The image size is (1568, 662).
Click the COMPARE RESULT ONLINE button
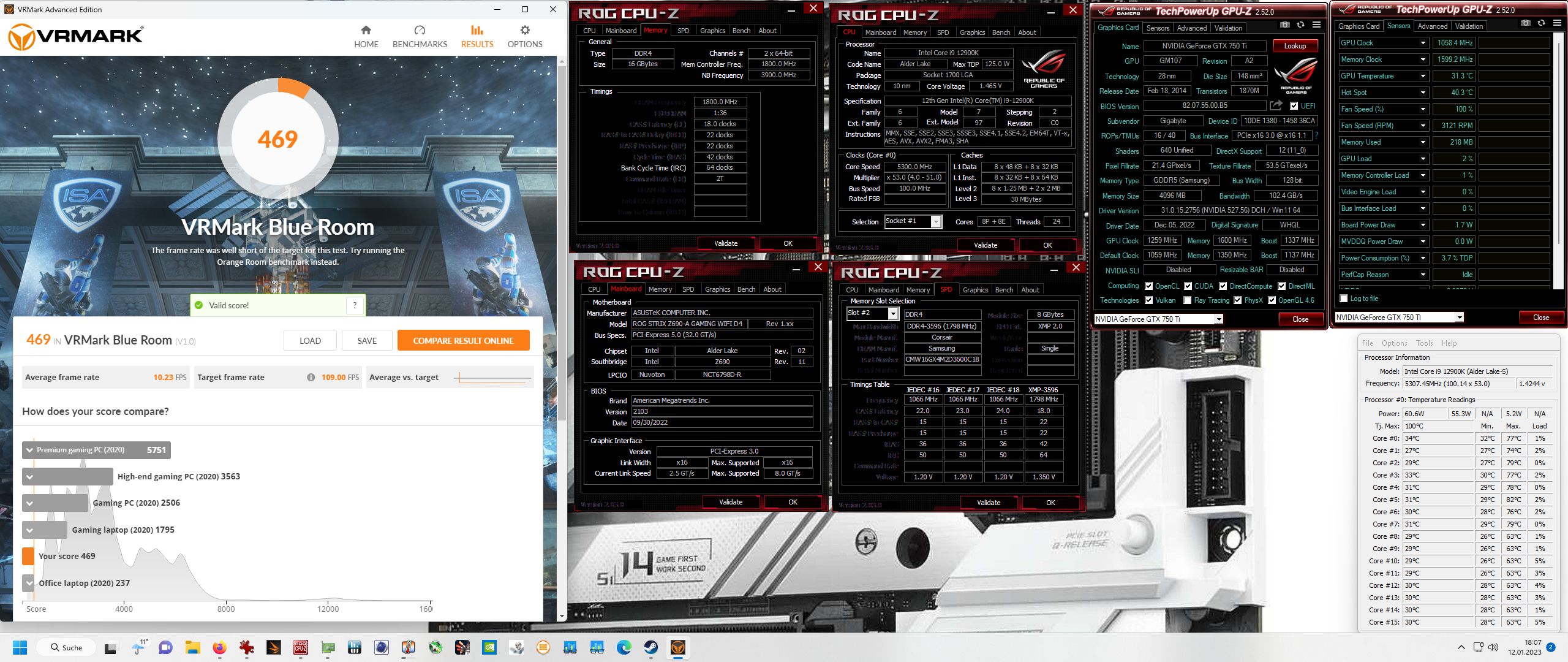click(x=463, y=340)
